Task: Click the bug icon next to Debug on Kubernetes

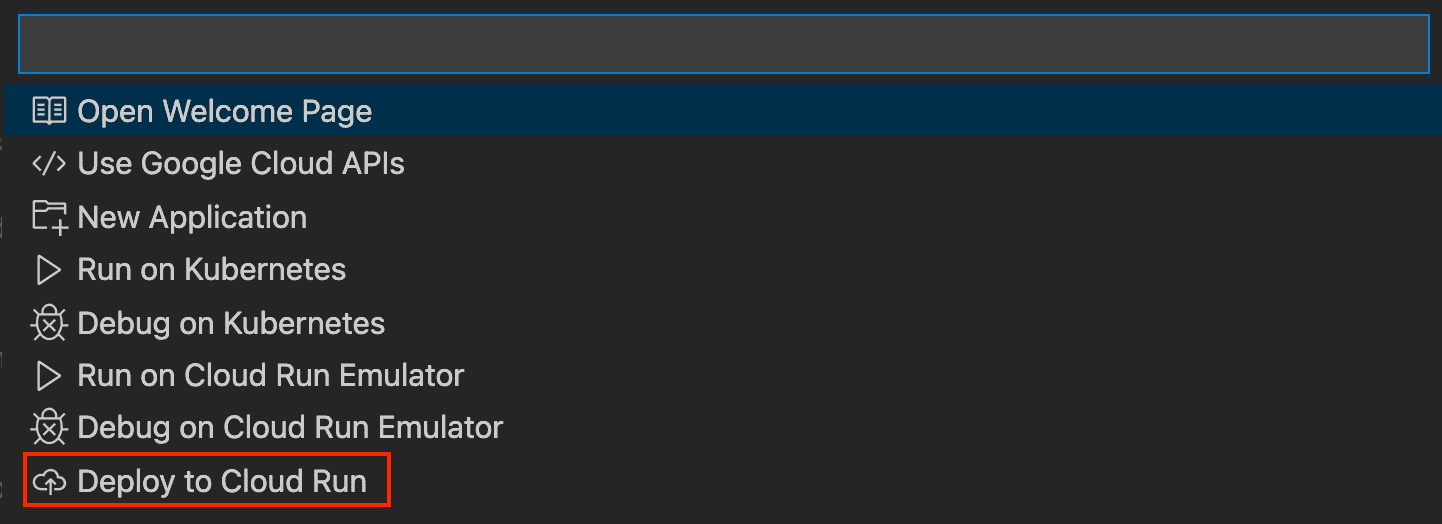Action: [49, 323]
